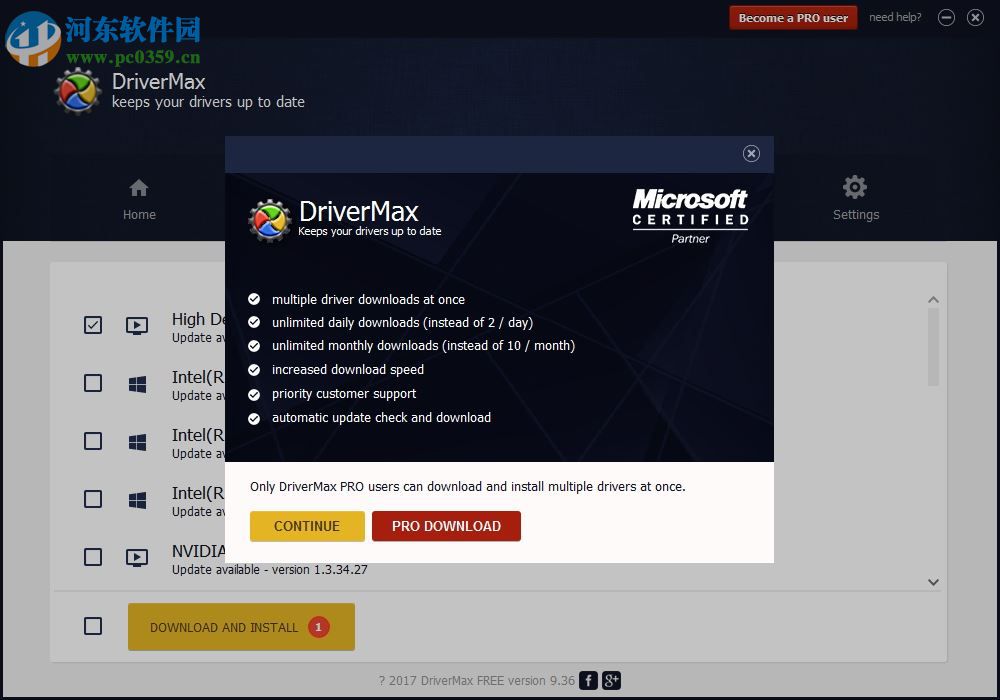The image size is (1000, 700).
Task: Start DOWNLOAD AND INSTALL for selected driver
Action: coord(241,627)
